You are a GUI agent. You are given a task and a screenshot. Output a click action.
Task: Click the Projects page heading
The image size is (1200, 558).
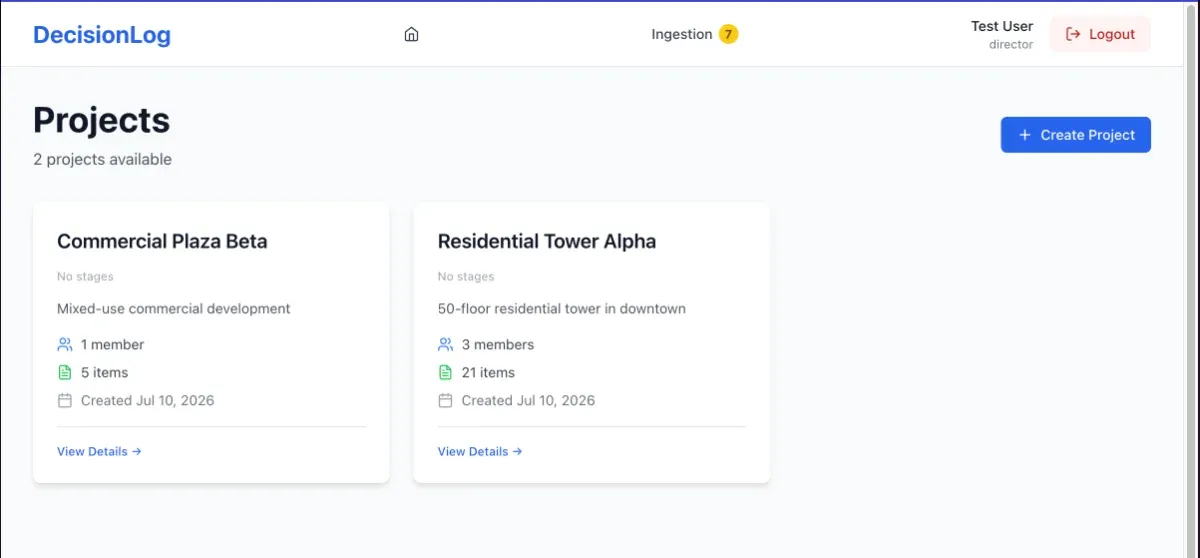click(102, 120)
